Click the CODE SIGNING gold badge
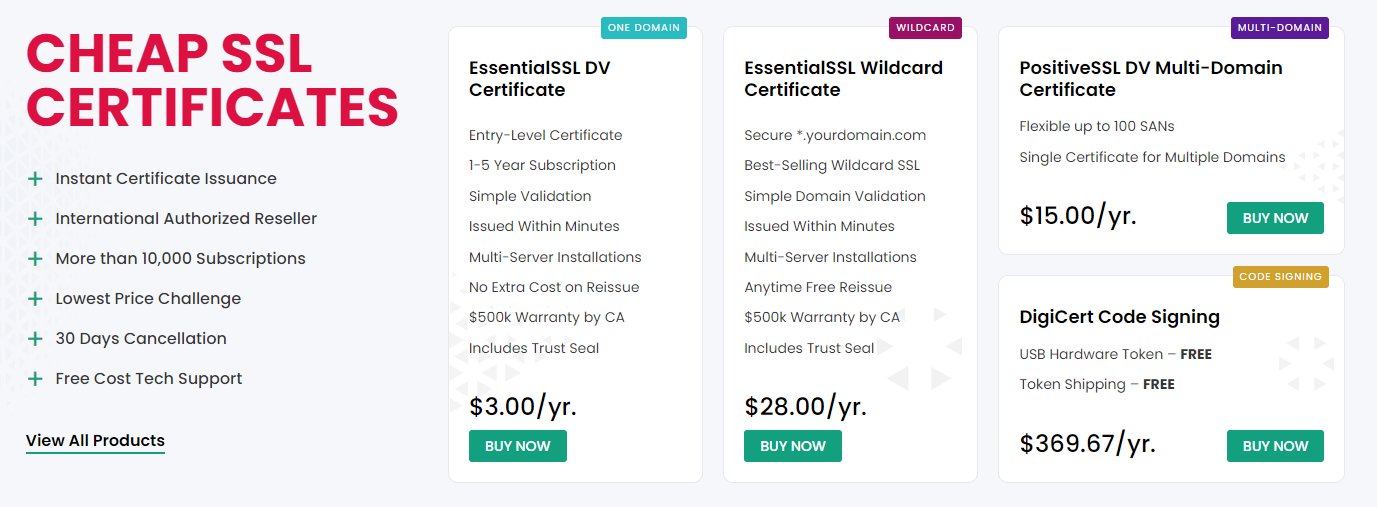The width and height of the screenshot is (1377, 507). click(x=1280, y=277)
